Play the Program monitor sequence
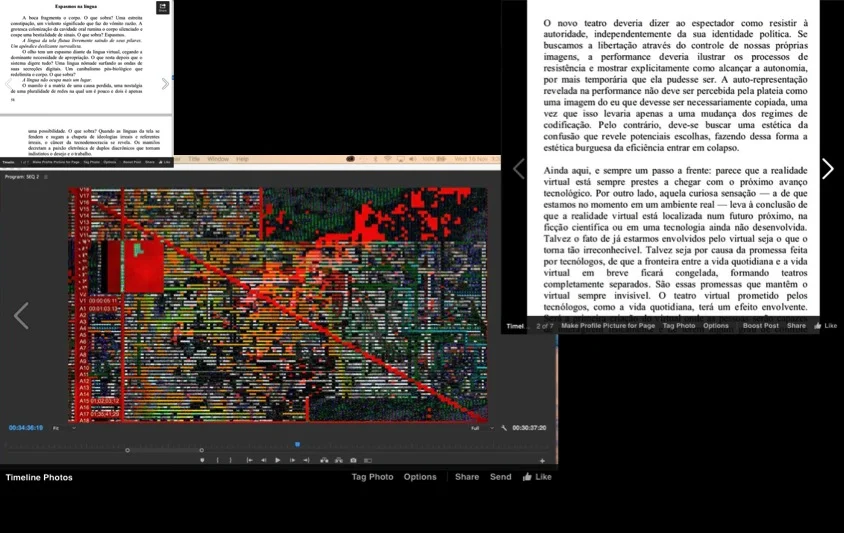Image resolution: width=844 pixels, height=533 pixels. tap(278, 460)
